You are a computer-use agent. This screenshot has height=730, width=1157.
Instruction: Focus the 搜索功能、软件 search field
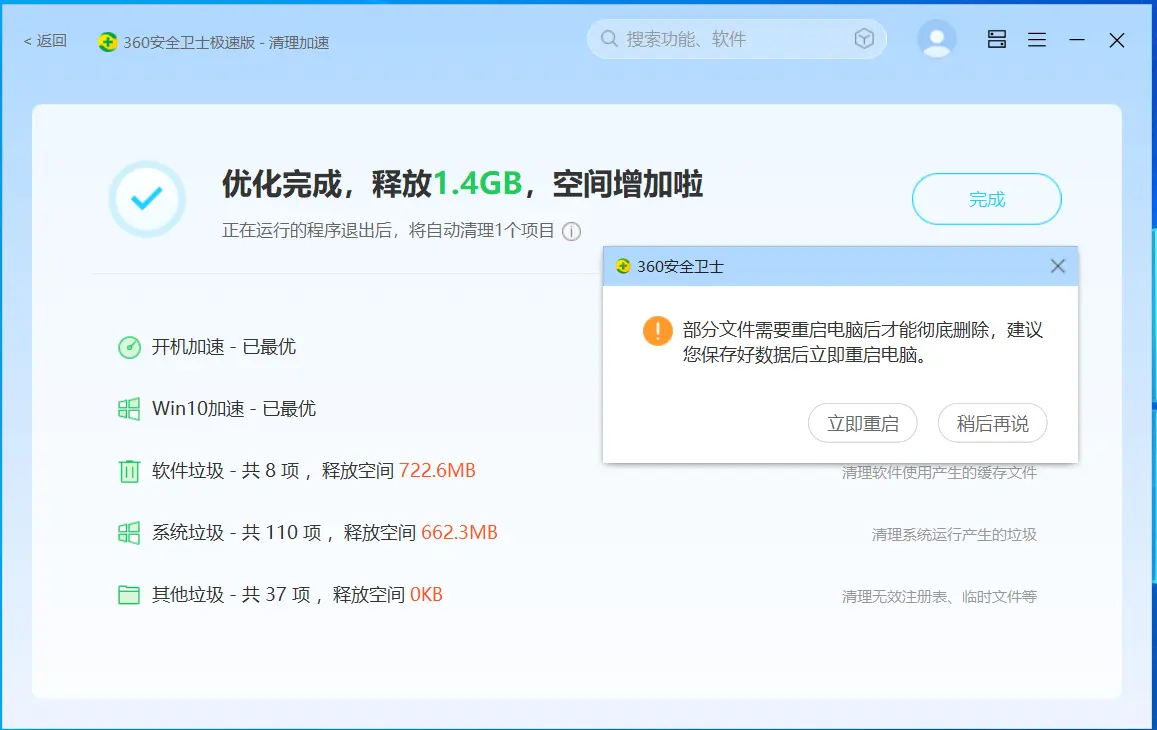click(736, 39)
